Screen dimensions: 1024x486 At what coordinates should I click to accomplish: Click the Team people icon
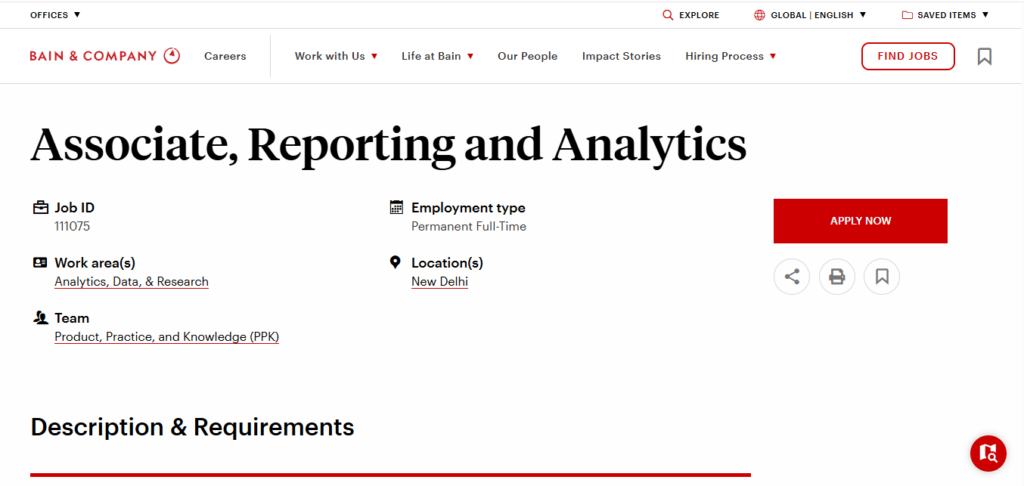tap(40, 318)
